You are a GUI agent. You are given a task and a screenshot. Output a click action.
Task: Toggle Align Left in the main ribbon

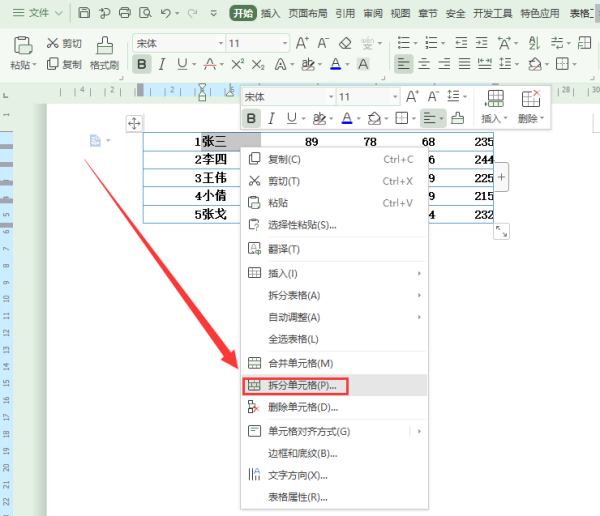[403, 64]
